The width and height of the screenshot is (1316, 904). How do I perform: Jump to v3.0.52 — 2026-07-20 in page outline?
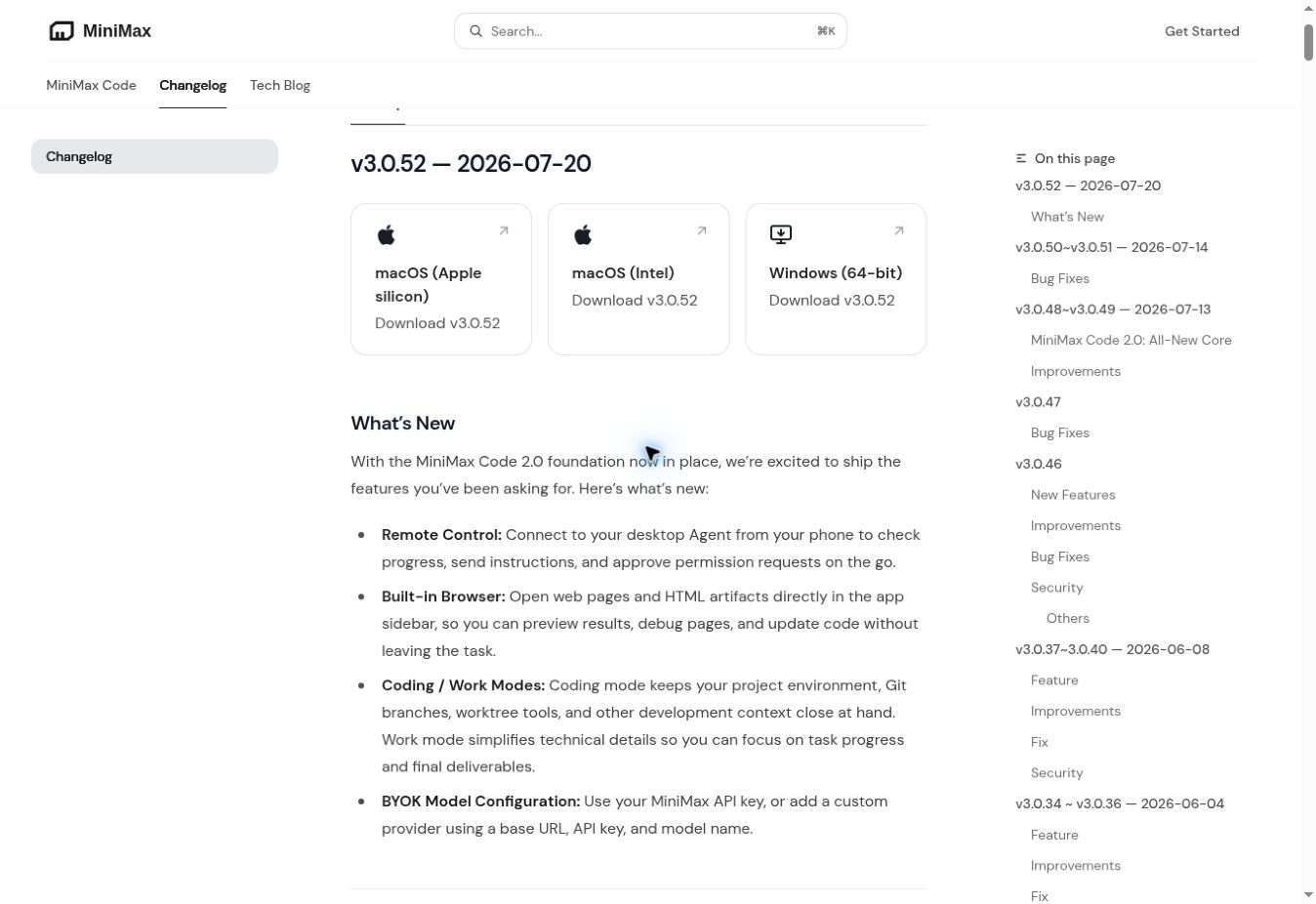coord(1088,185)
